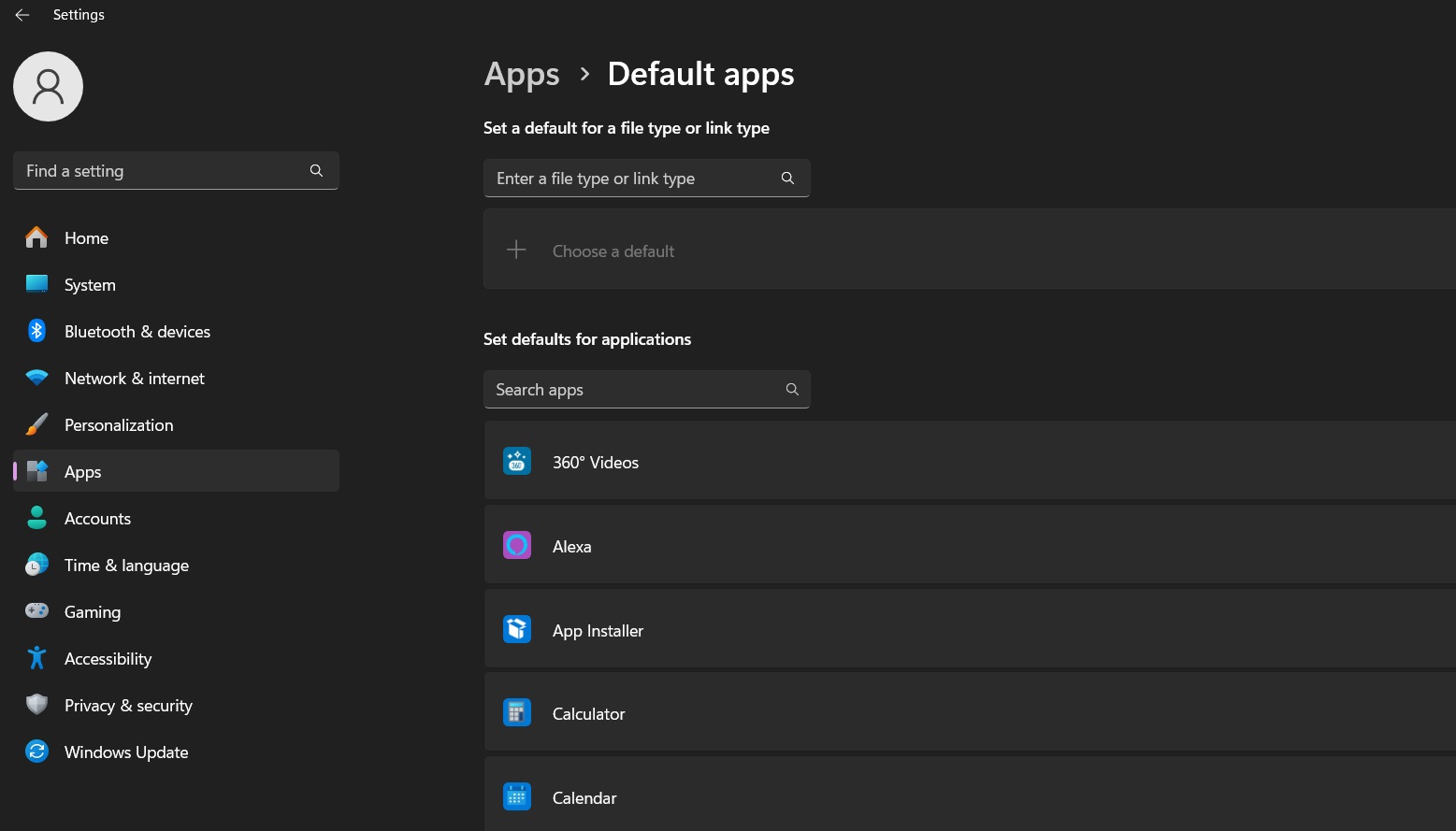1456x831 pixels.
Task: Select the Privacy & security shield icon
Action: pos(36,705)
